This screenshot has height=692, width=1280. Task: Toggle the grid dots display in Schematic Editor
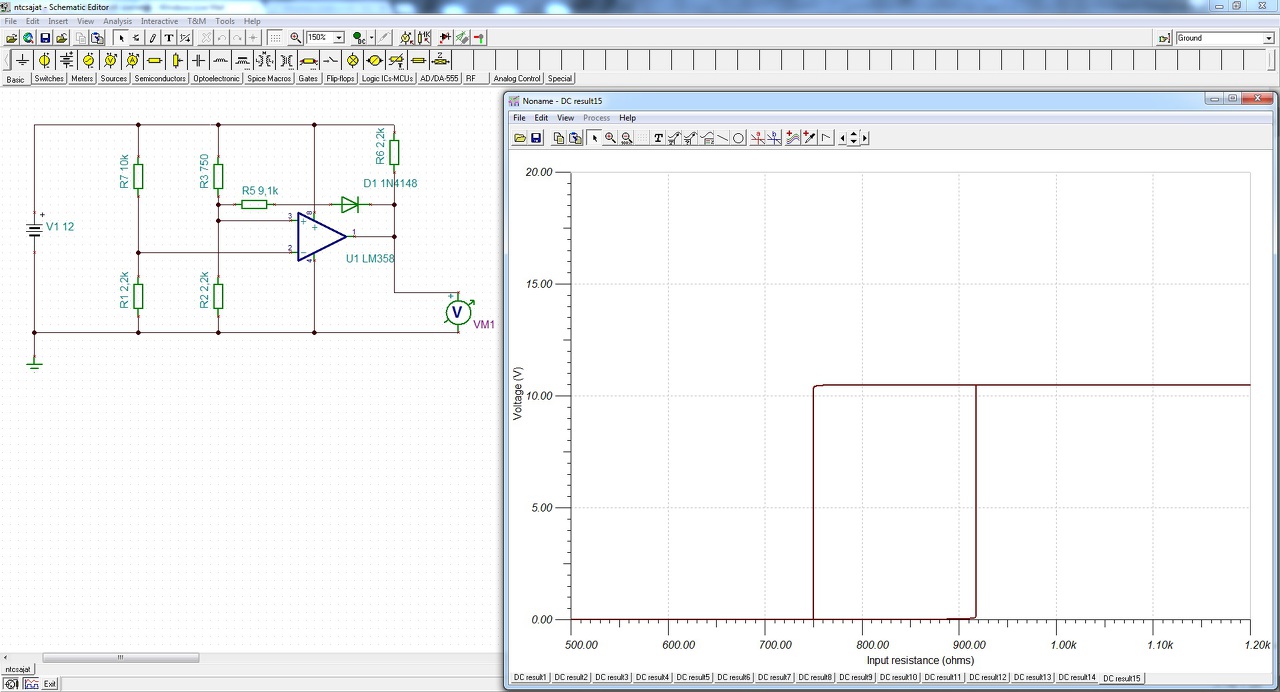point(276,38)
